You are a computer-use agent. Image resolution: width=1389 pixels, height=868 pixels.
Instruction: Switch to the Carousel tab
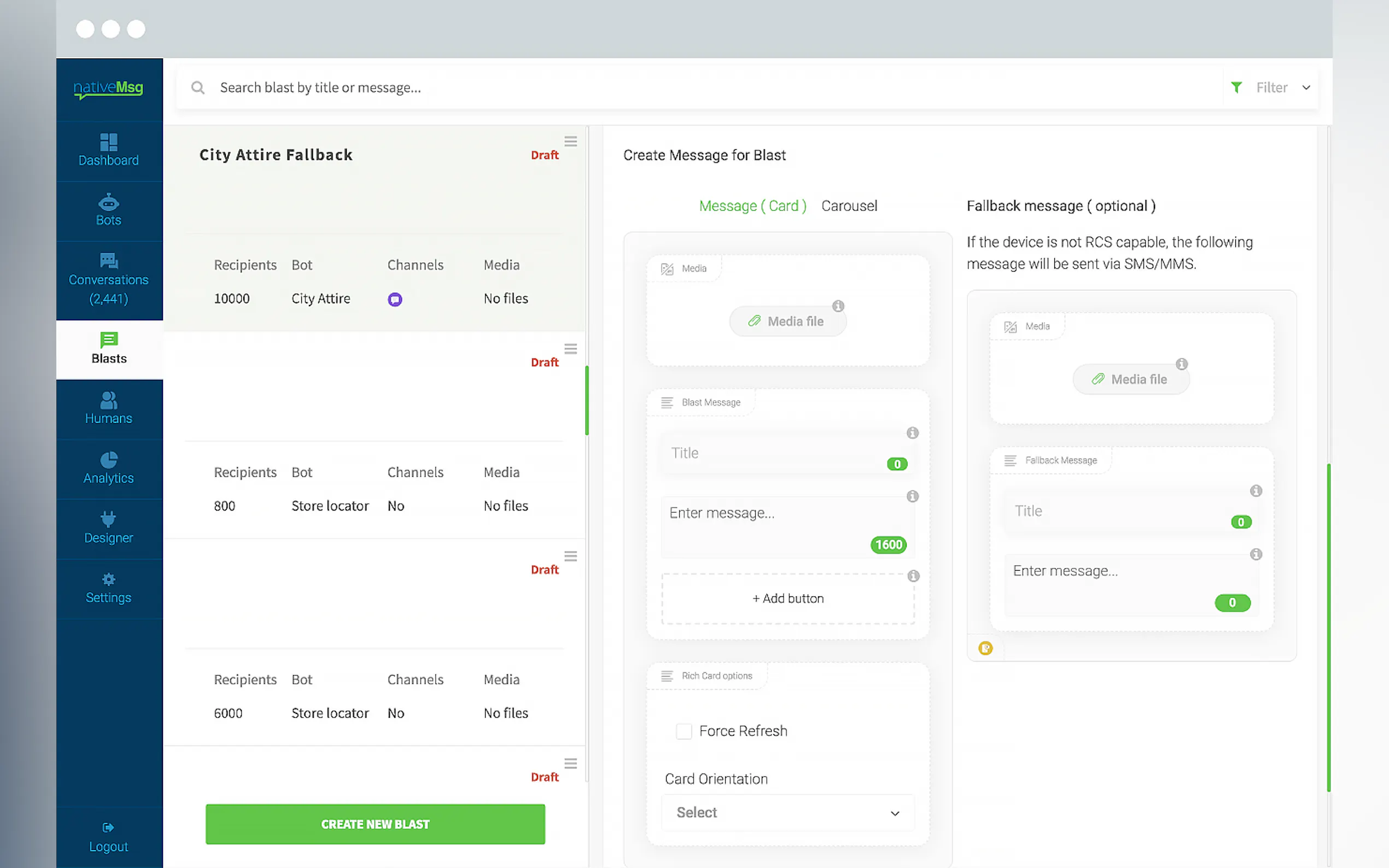[849, 206]
